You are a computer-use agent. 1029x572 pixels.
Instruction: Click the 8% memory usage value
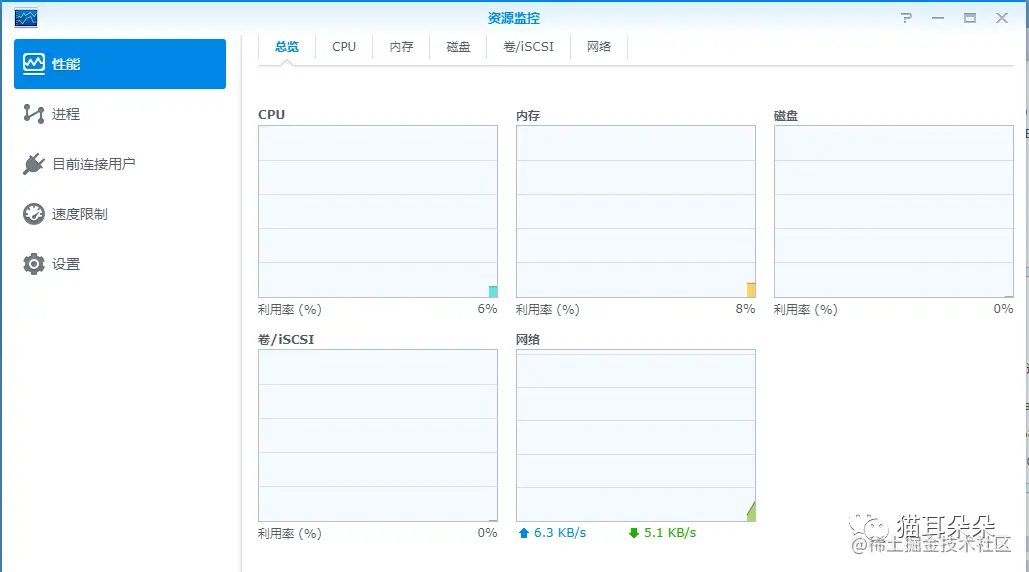pyautogui.click(x=745, y=309)
